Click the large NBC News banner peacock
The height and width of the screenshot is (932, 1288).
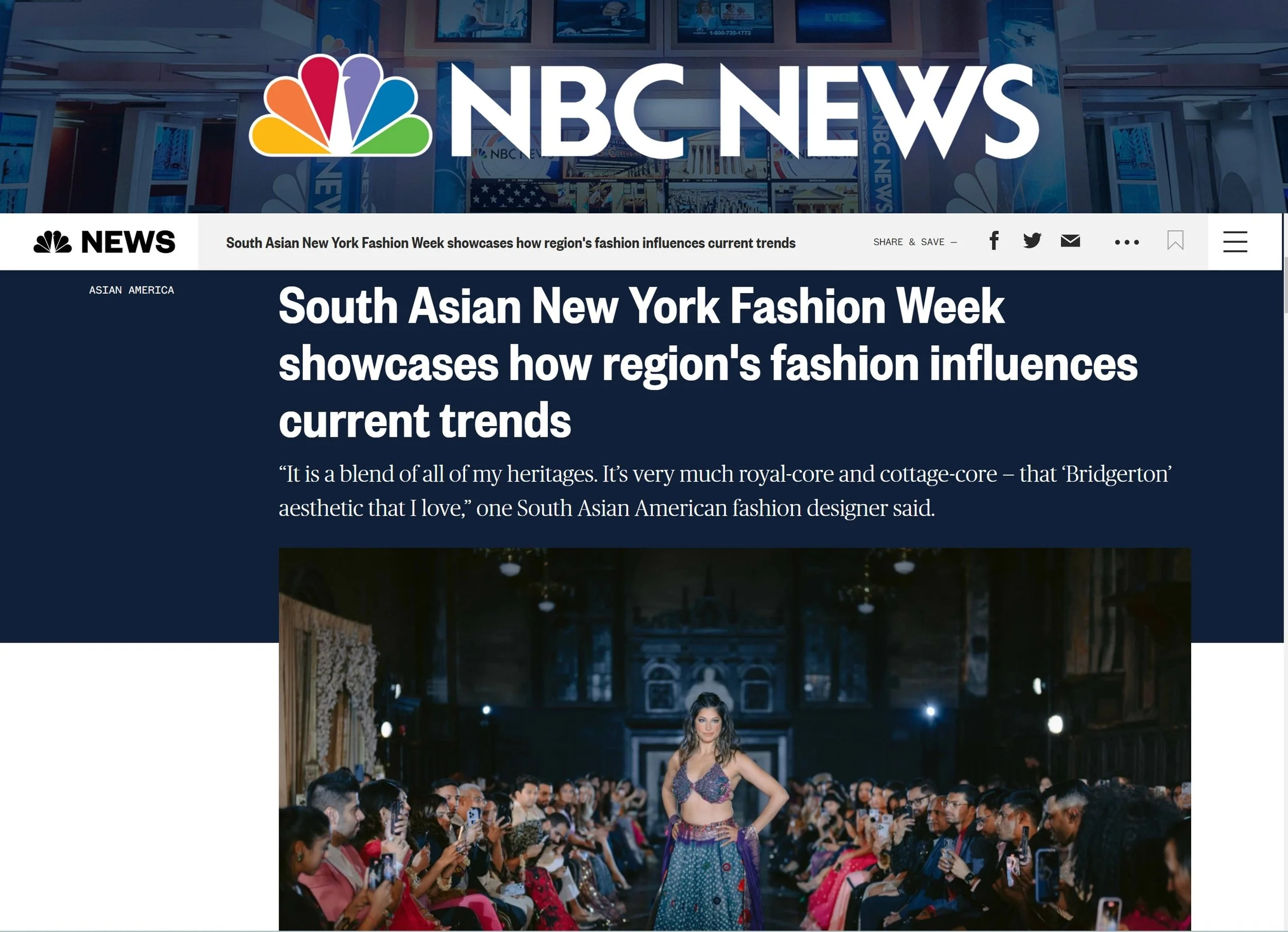[x=340, y=105]
